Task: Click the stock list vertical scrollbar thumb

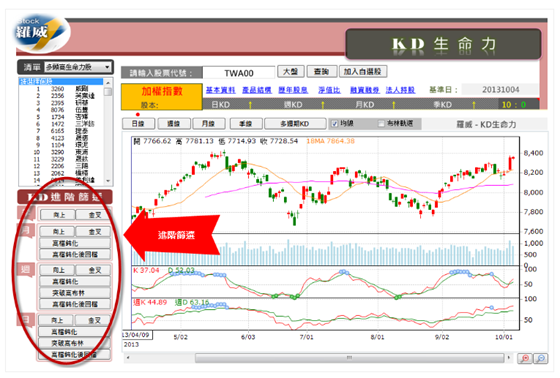Action: point(108,91)
